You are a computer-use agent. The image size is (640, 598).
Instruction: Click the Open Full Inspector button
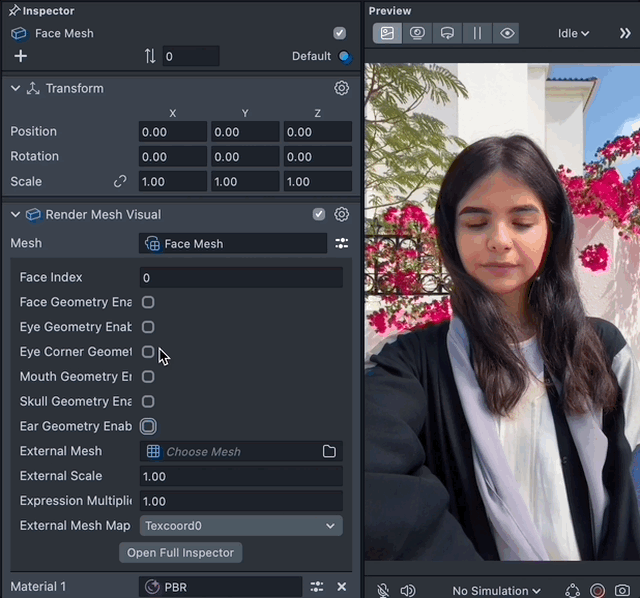[x=181, y=553]
